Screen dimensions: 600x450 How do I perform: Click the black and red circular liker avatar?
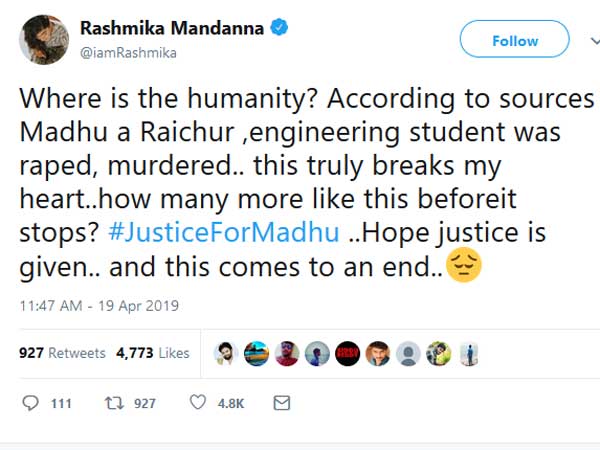pyautogui.click(x=347, y=353)
